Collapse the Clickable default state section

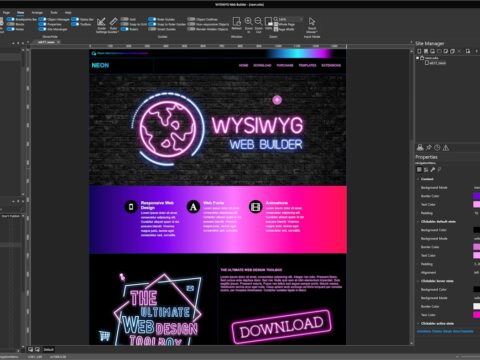(x=418, y=222)
